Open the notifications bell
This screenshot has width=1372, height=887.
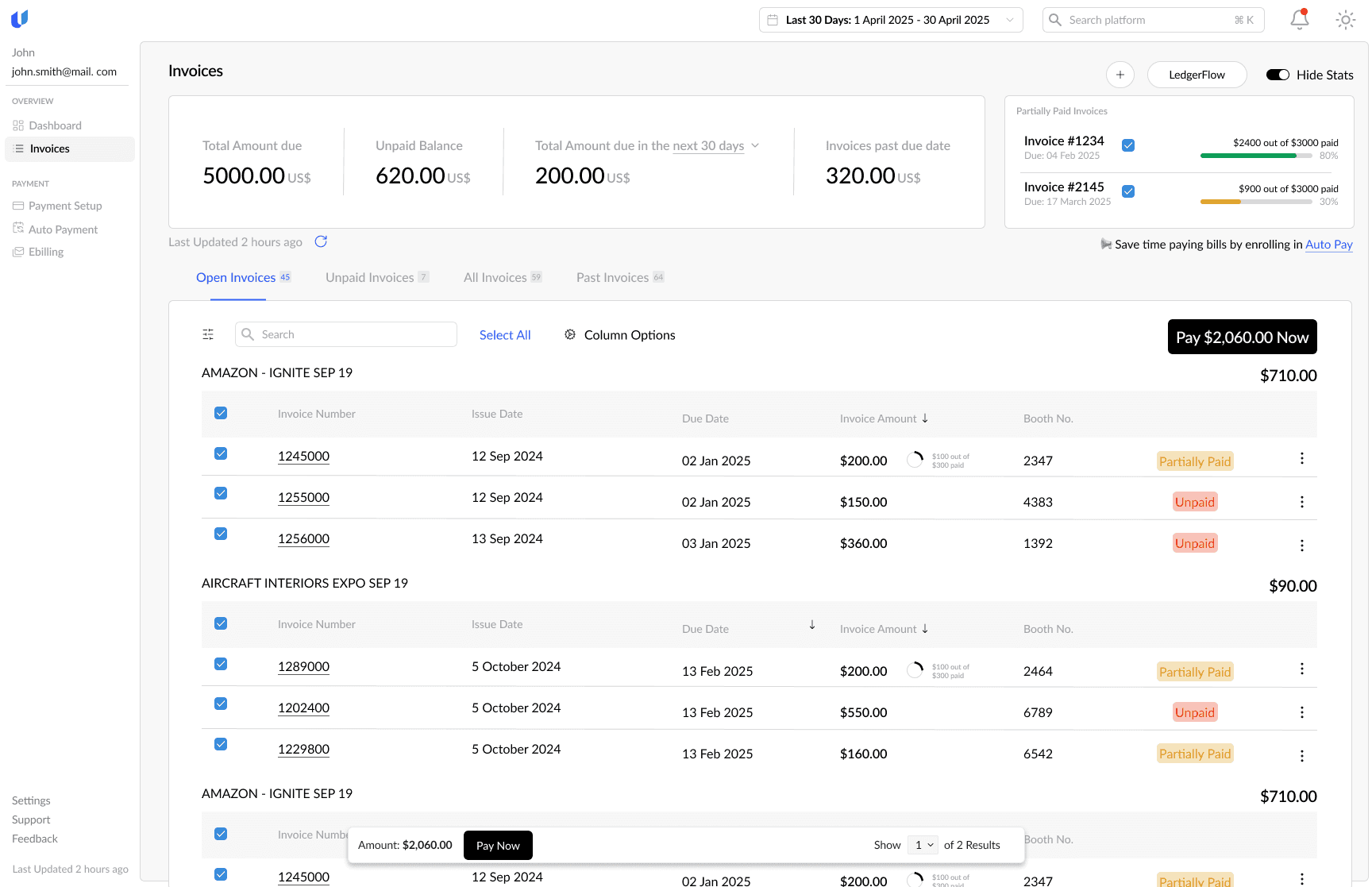[x=1299, y=19]
